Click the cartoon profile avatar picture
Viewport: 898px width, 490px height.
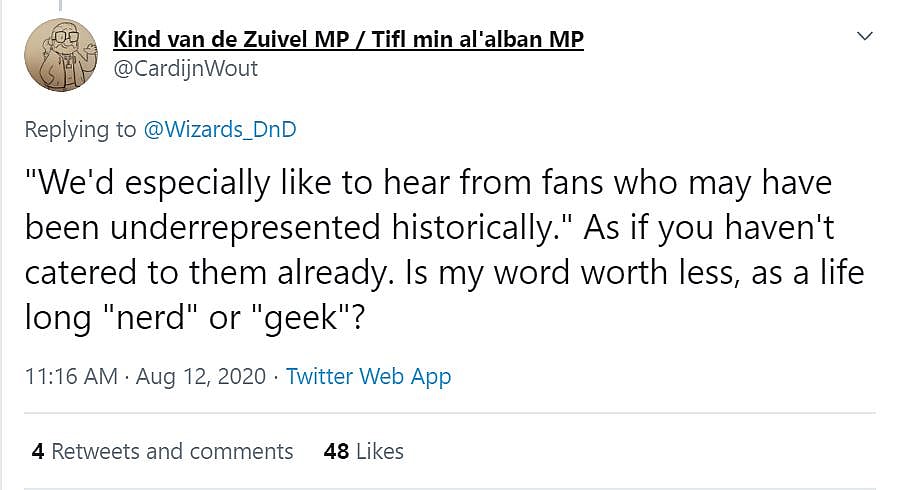pos(61,54)
